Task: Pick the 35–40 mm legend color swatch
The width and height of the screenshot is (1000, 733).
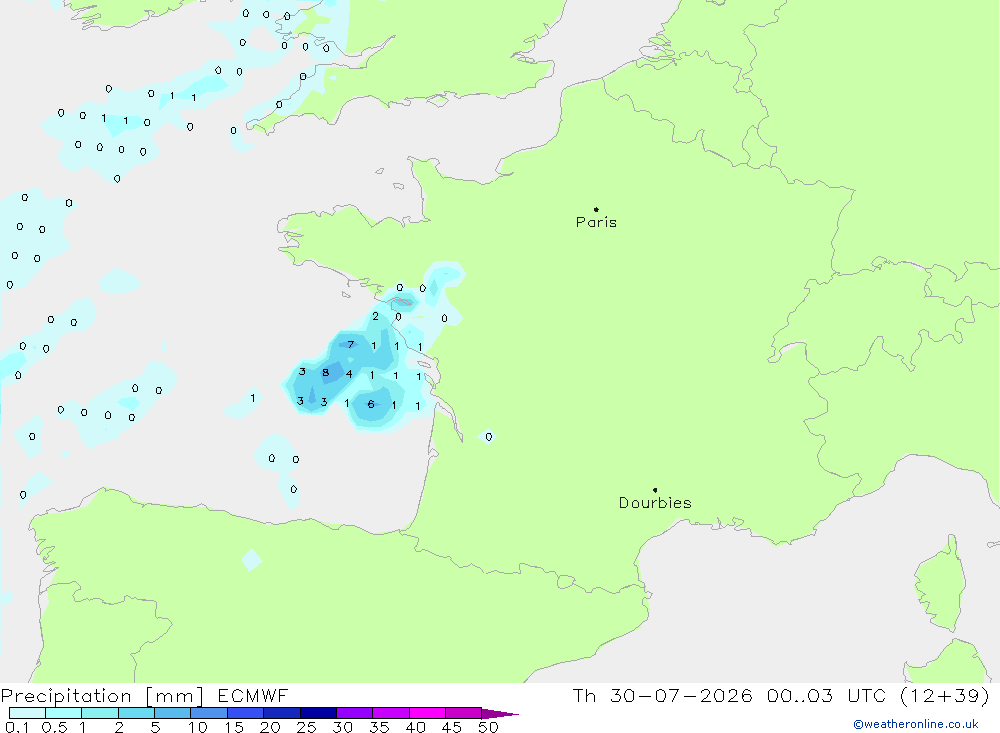Action: [391, 713]
